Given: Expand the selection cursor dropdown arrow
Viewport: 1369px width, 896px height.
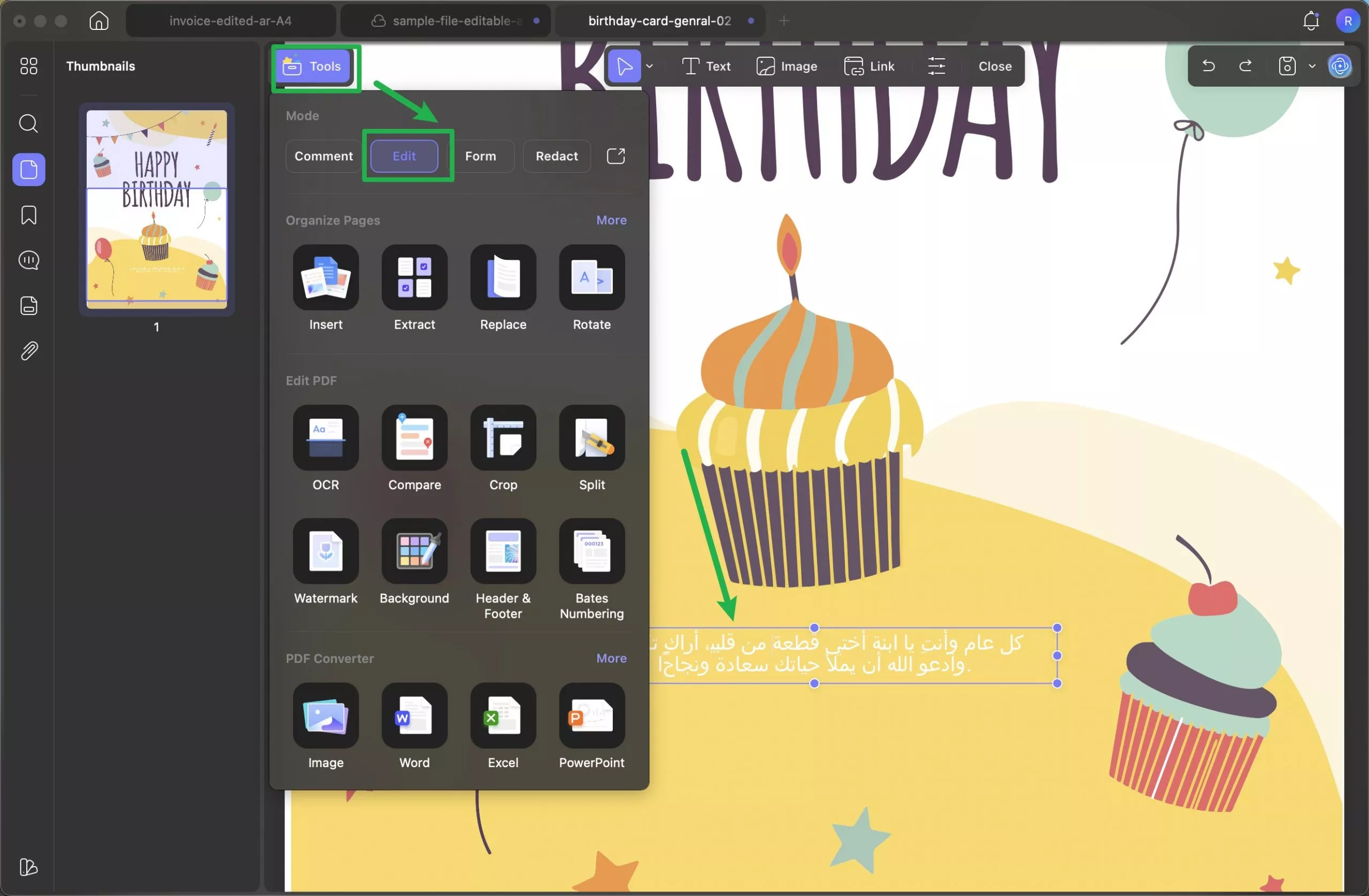Looking at the screenshot, I should 650,66.
